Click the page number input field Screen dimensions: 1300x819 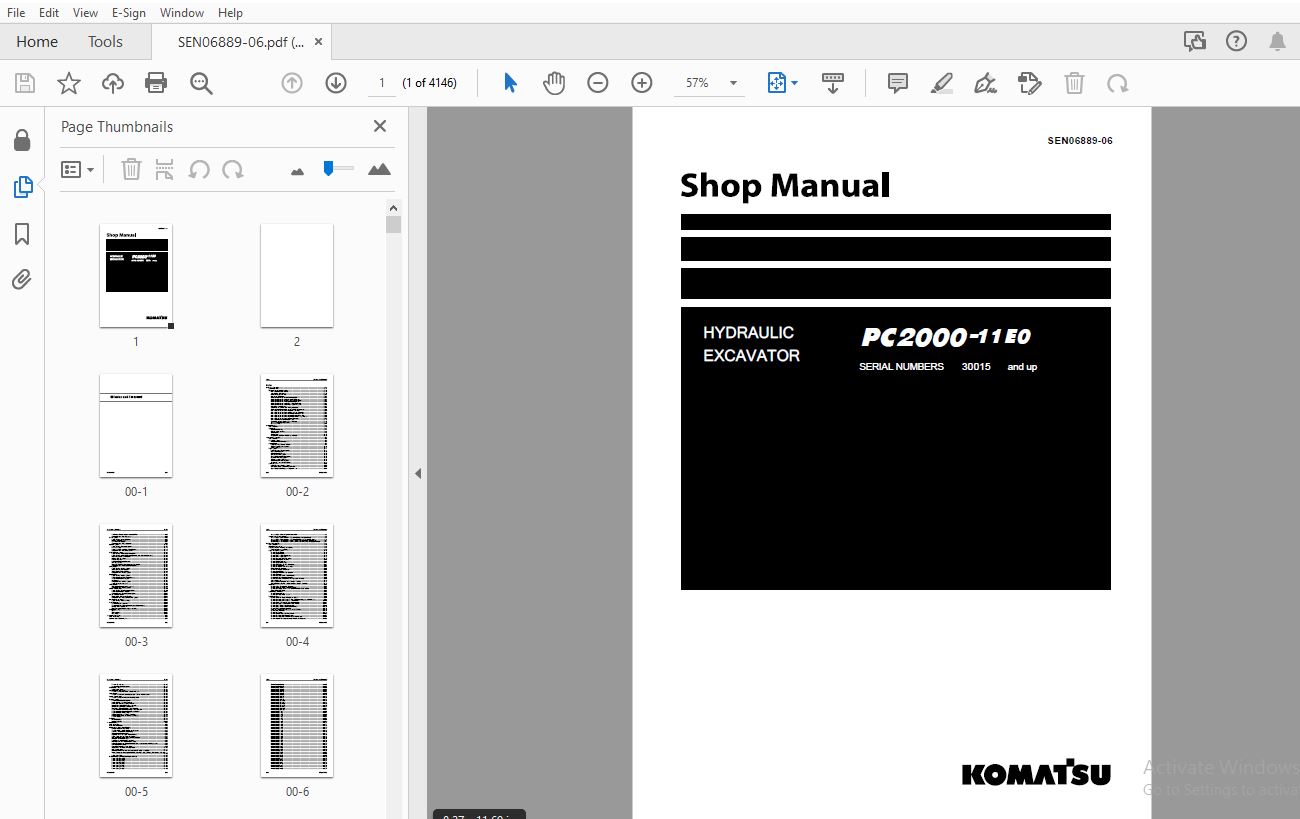tap(381, 83)
